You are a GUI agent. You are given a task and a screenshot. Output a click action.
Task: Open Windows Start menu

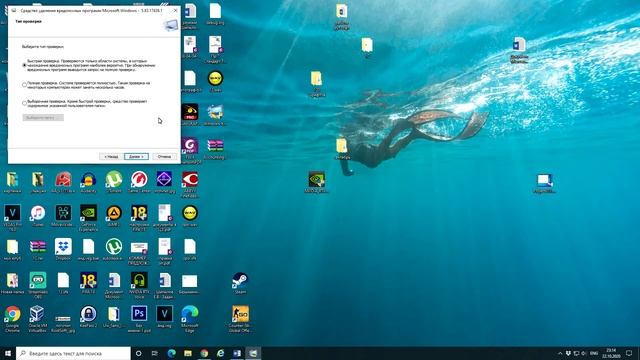[x=8, y=353]
